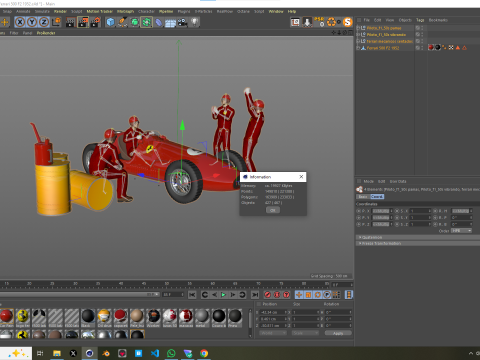Open Object Manager Tags menu
Screen dimensions: 480x360
click(x=420, y=20)
